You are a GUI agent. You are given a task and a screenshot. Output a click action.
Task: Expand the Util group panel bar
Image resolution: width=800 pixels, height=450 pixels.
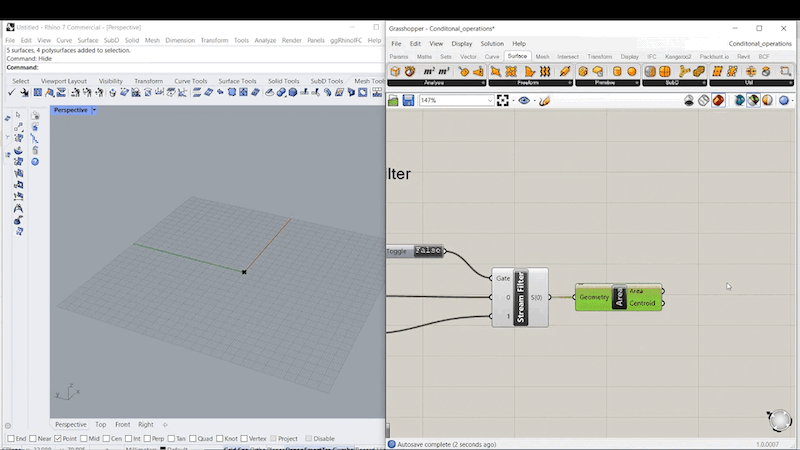752,83
